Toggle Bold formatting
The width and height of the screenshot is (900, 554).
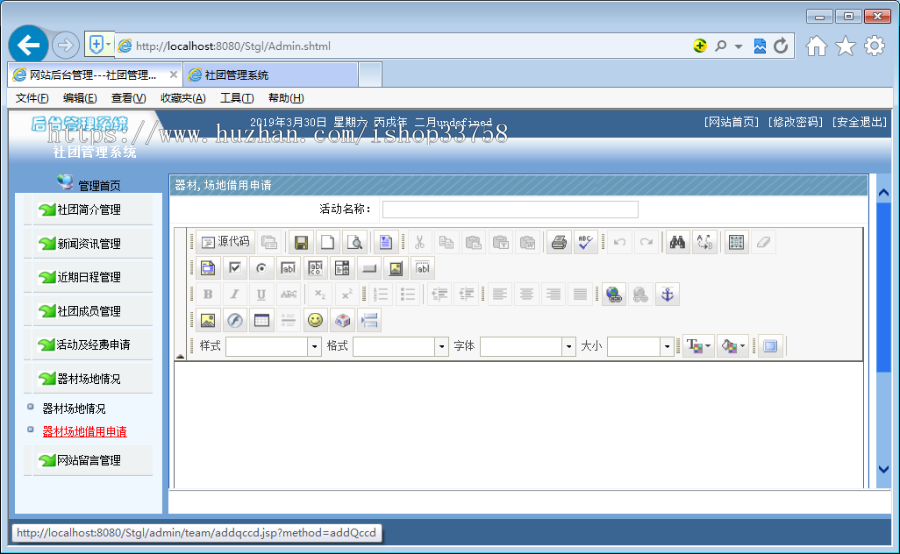208,295
